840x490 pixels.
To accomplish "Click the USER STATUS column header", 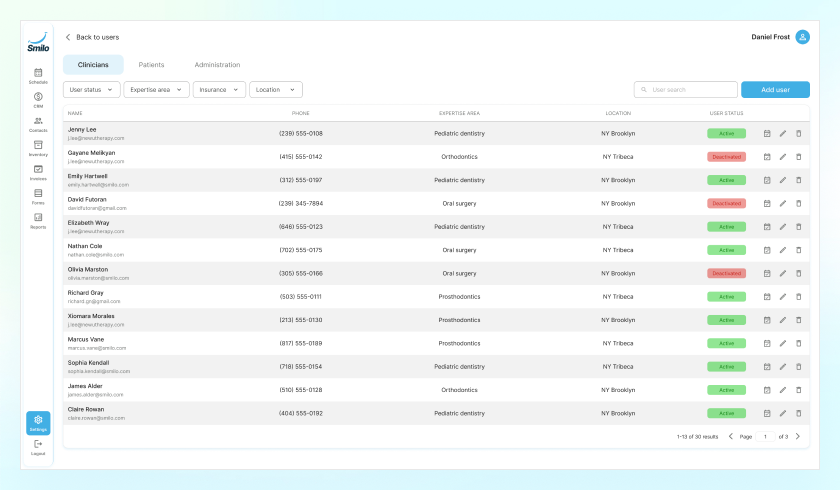I will pyautogui.click(x=726, y=113).
